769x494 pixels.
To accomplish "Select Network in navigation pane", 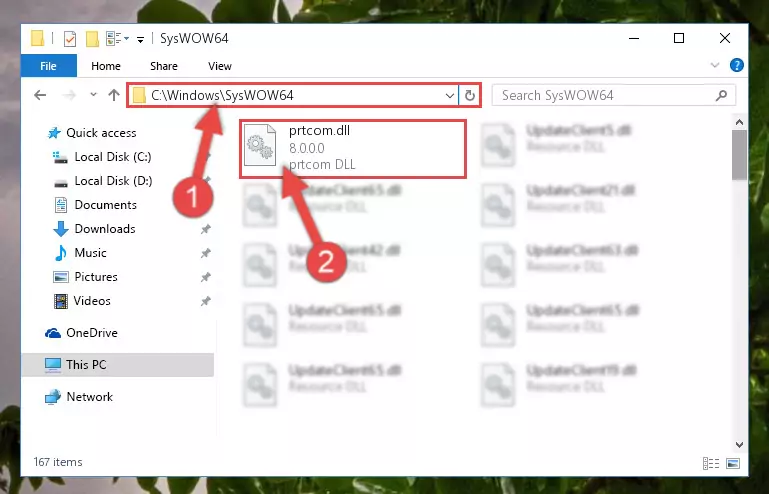I will tap(79, 397).
